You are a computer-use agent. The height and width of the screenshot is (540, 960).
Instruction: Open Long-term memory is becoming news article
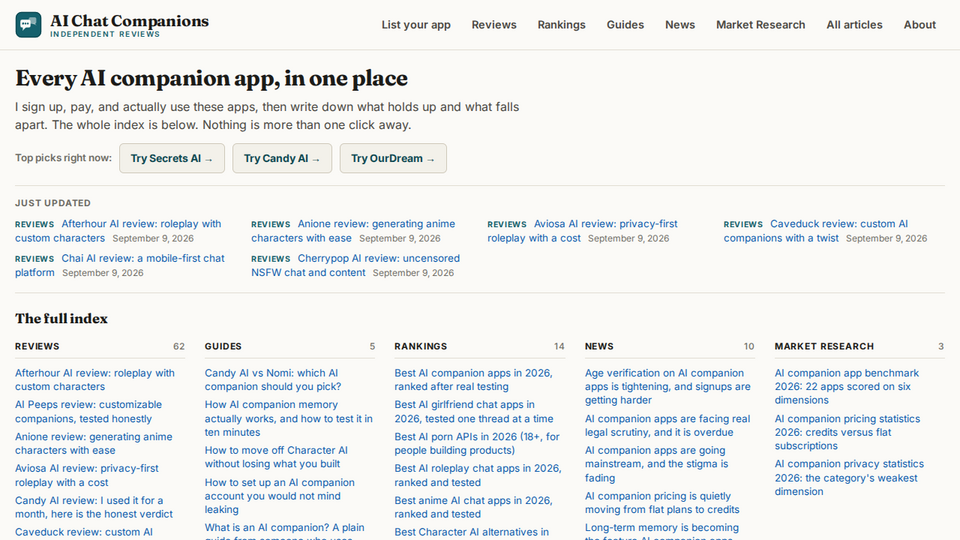click(x=662, y=530)
